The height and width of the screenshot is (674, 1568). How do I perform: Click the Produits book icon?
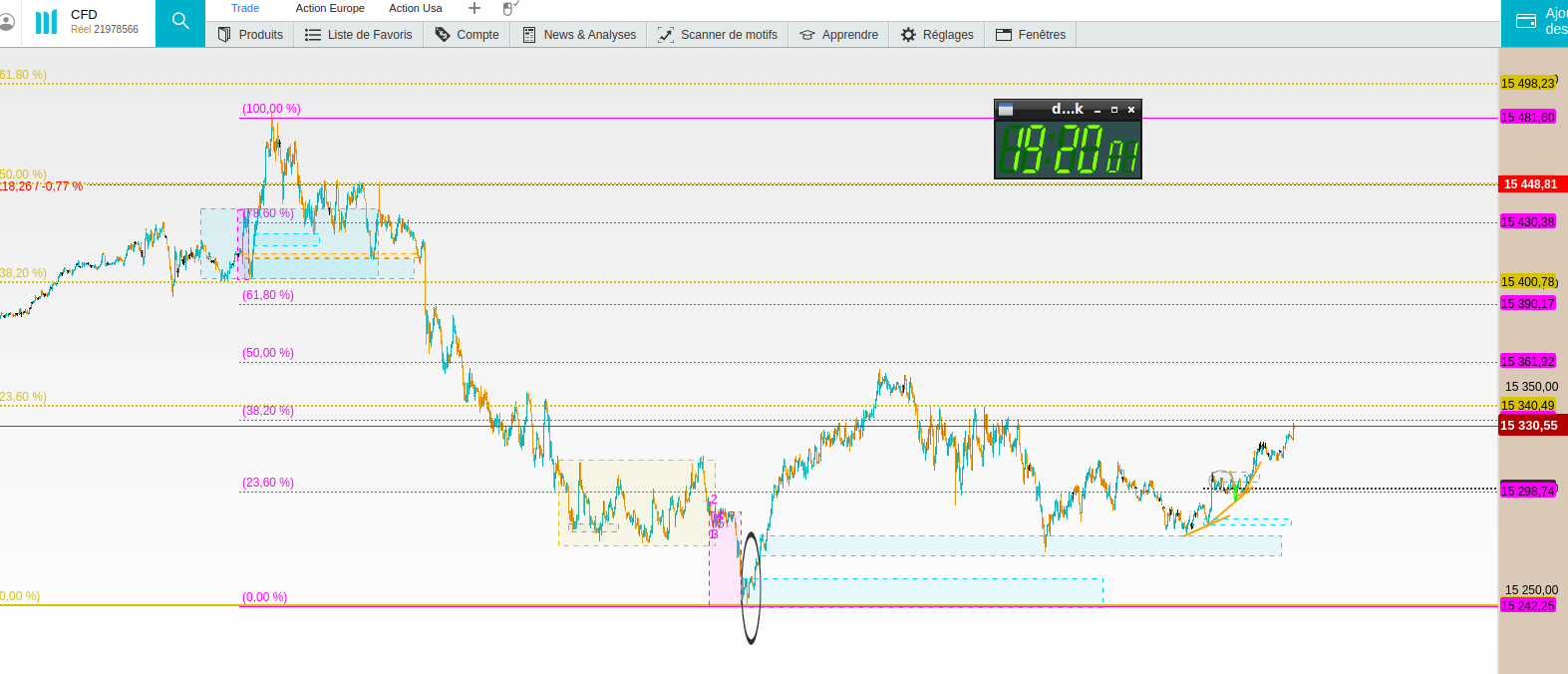pyautogui.click(x=224, y=34)
